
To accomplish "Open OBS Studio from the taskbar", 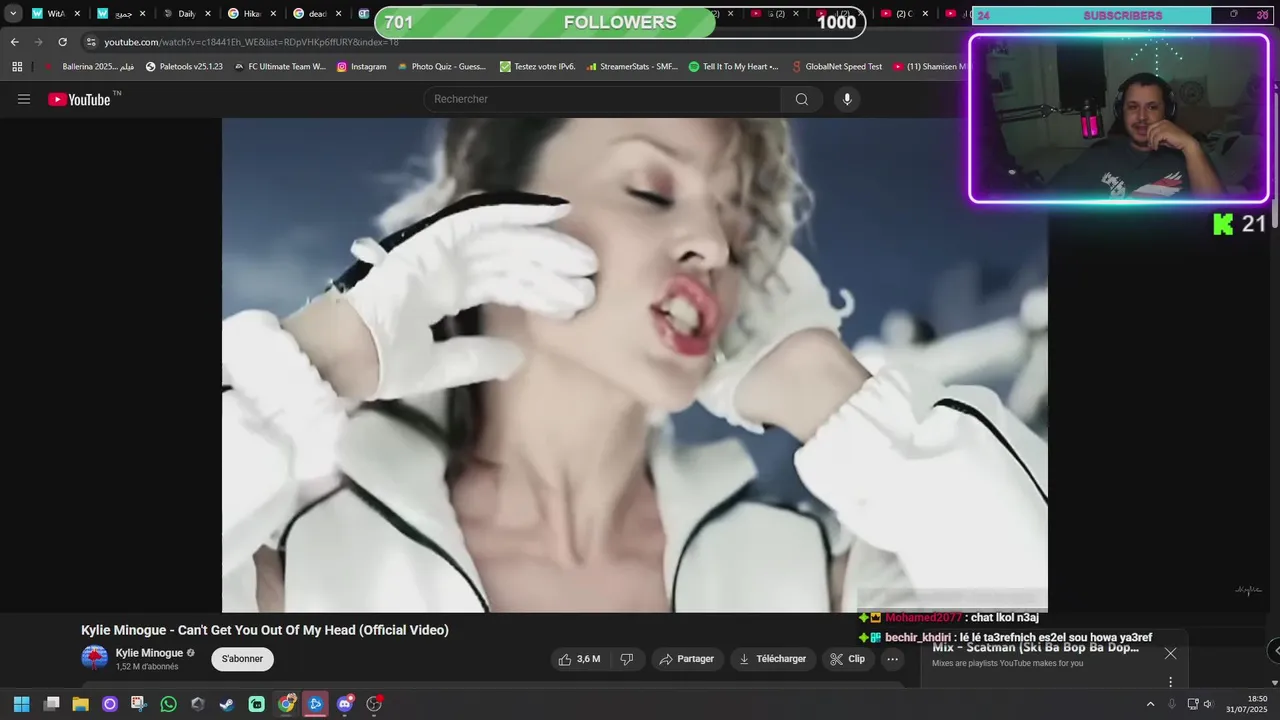I will click(x=375, y=704).
